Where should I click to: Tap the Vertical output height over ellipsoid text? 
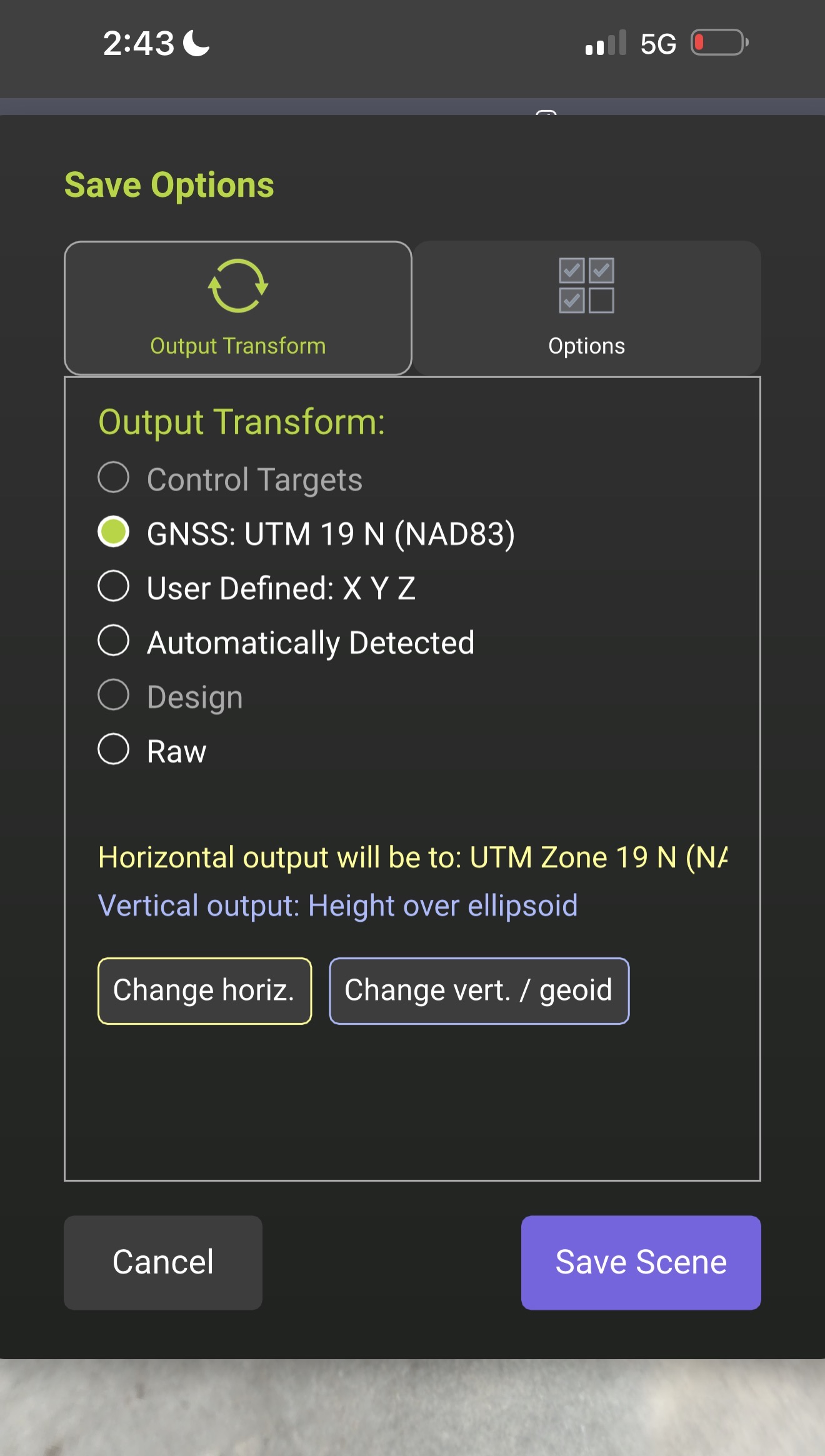click(x=337, y=906)
